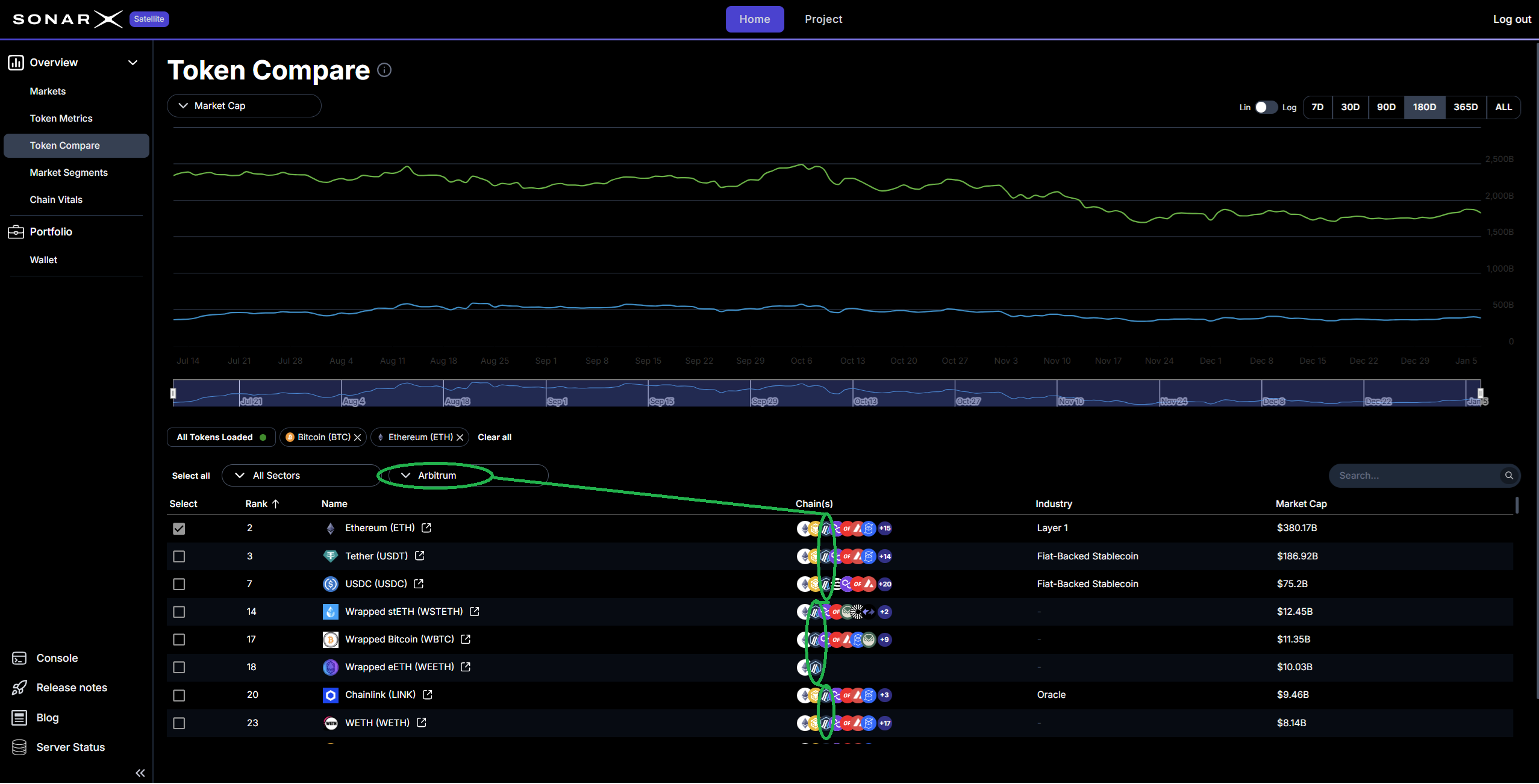Screen dimensions: 1539x784
Task: Open the Market Cap metric dropdown
Action: pos(243,105)
